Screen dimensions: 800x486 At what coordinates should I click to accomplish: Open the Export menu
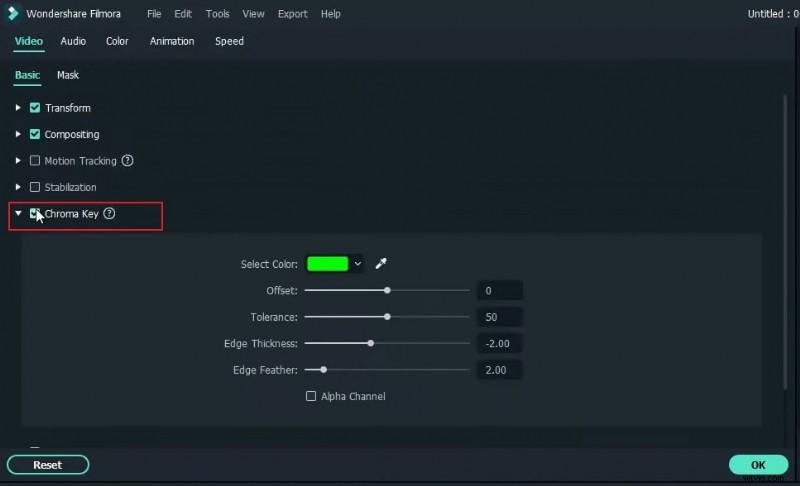293,14
